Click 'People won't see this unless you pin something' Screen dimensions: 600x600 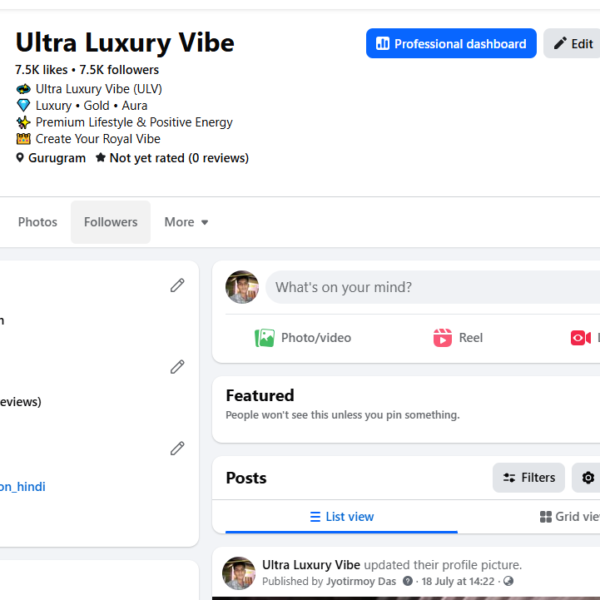point(342,415)
